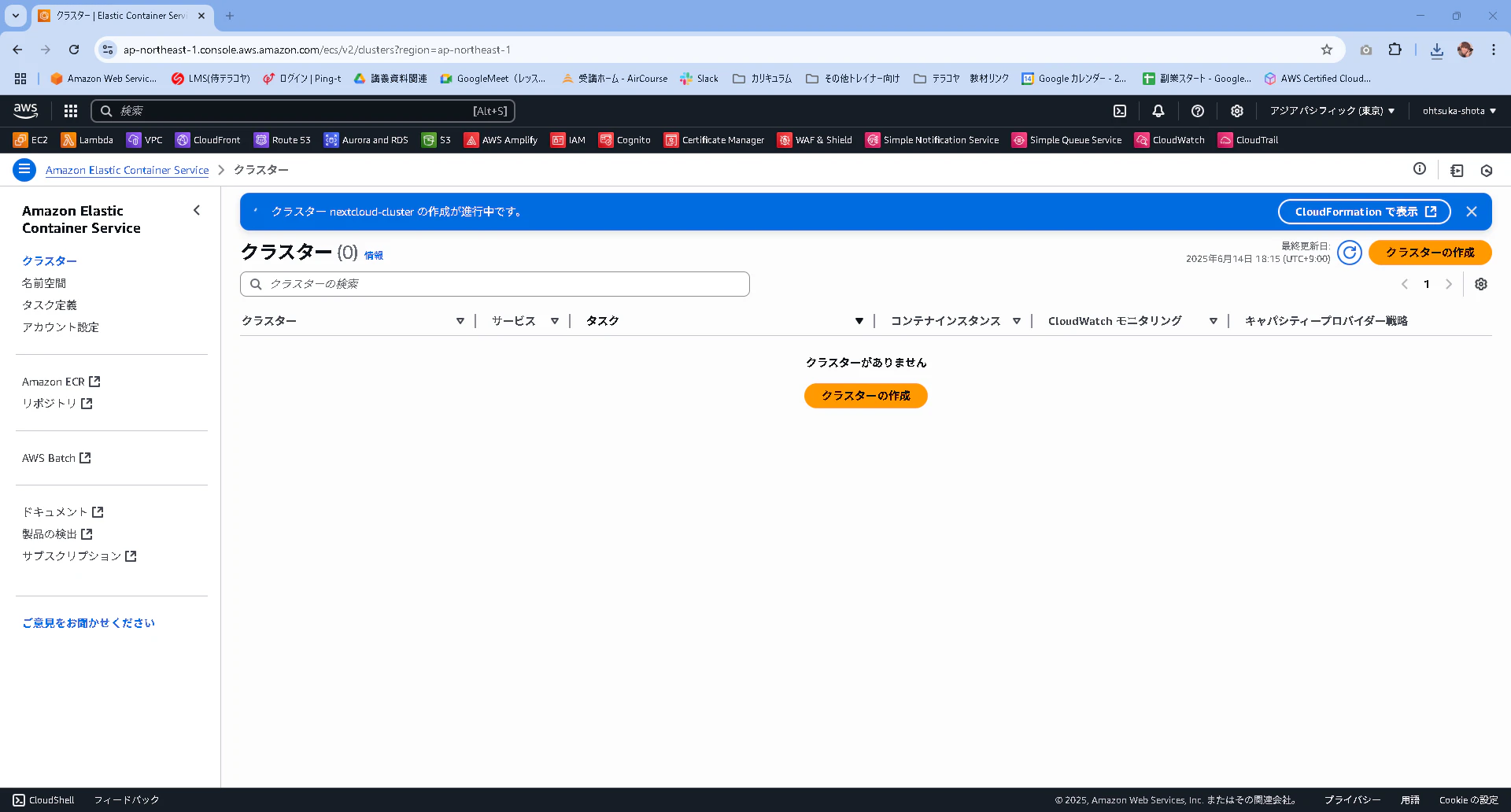Click ご意見をお聞かせください feedback link
This screenshot has width=1511, height=812.
tap(89, 623)
